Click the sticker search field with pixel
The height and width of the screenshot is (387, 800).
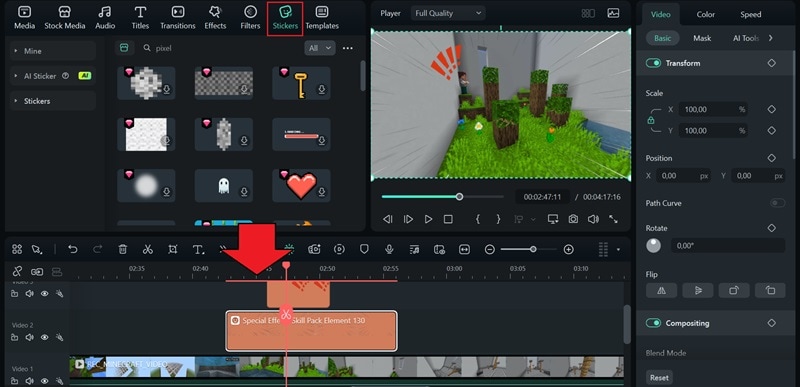(219, 48)
